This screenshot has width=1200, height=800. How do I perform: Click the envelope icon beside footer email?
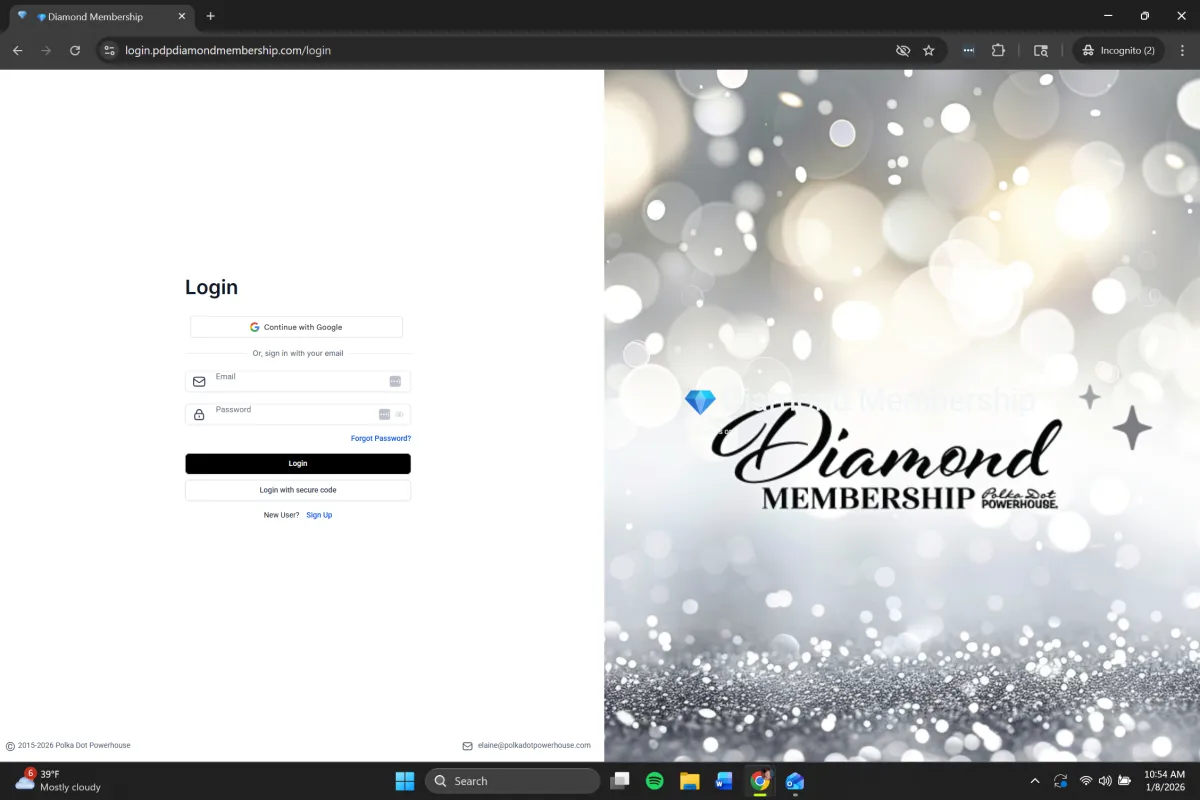click(467, 746)
